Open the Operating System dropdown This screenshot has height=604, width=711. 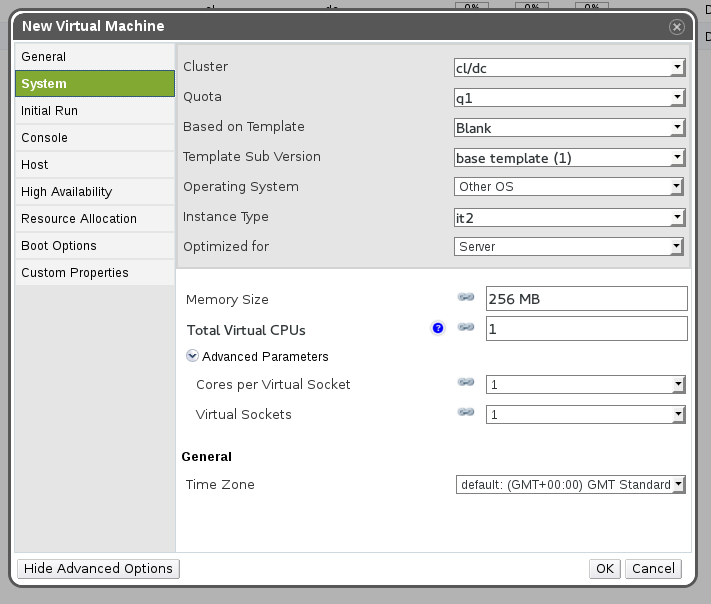(568, 187)
